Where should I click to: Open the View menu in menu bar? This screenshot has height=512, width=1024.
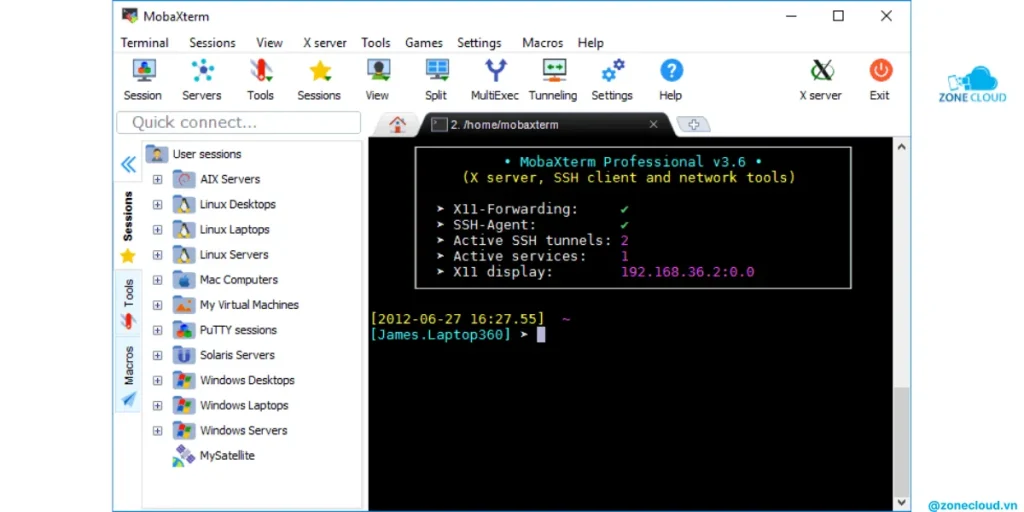pos(269,43)
